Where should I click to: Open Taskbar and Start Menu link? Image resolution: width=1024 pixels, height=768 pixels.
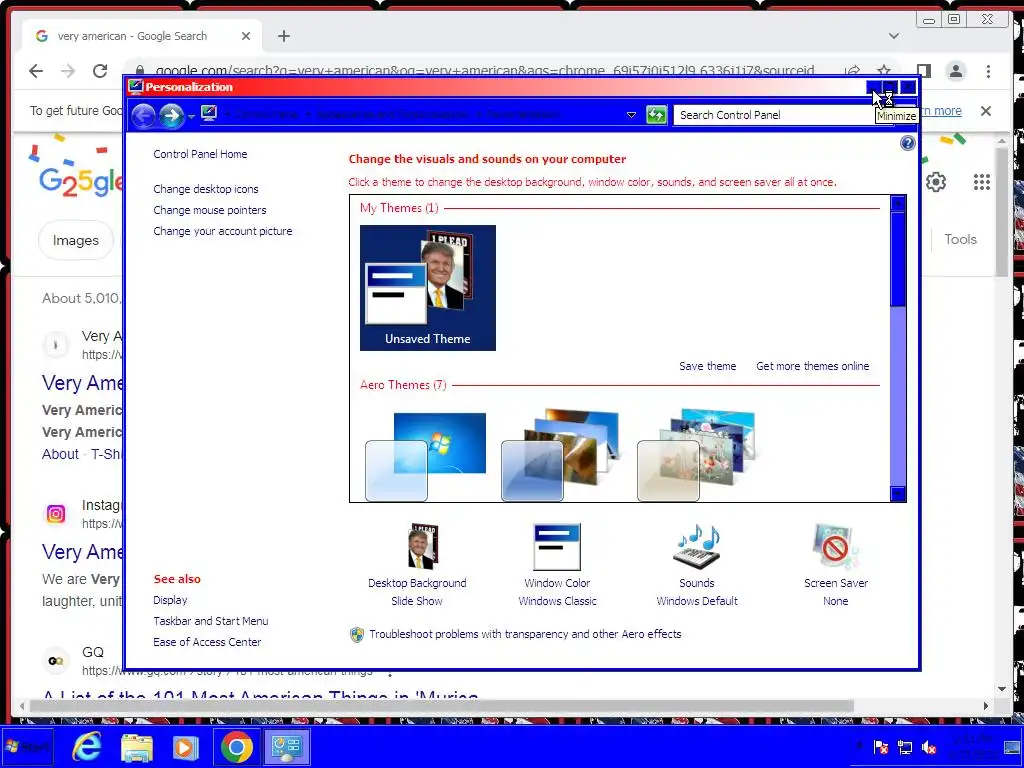(x=210, y=621)
